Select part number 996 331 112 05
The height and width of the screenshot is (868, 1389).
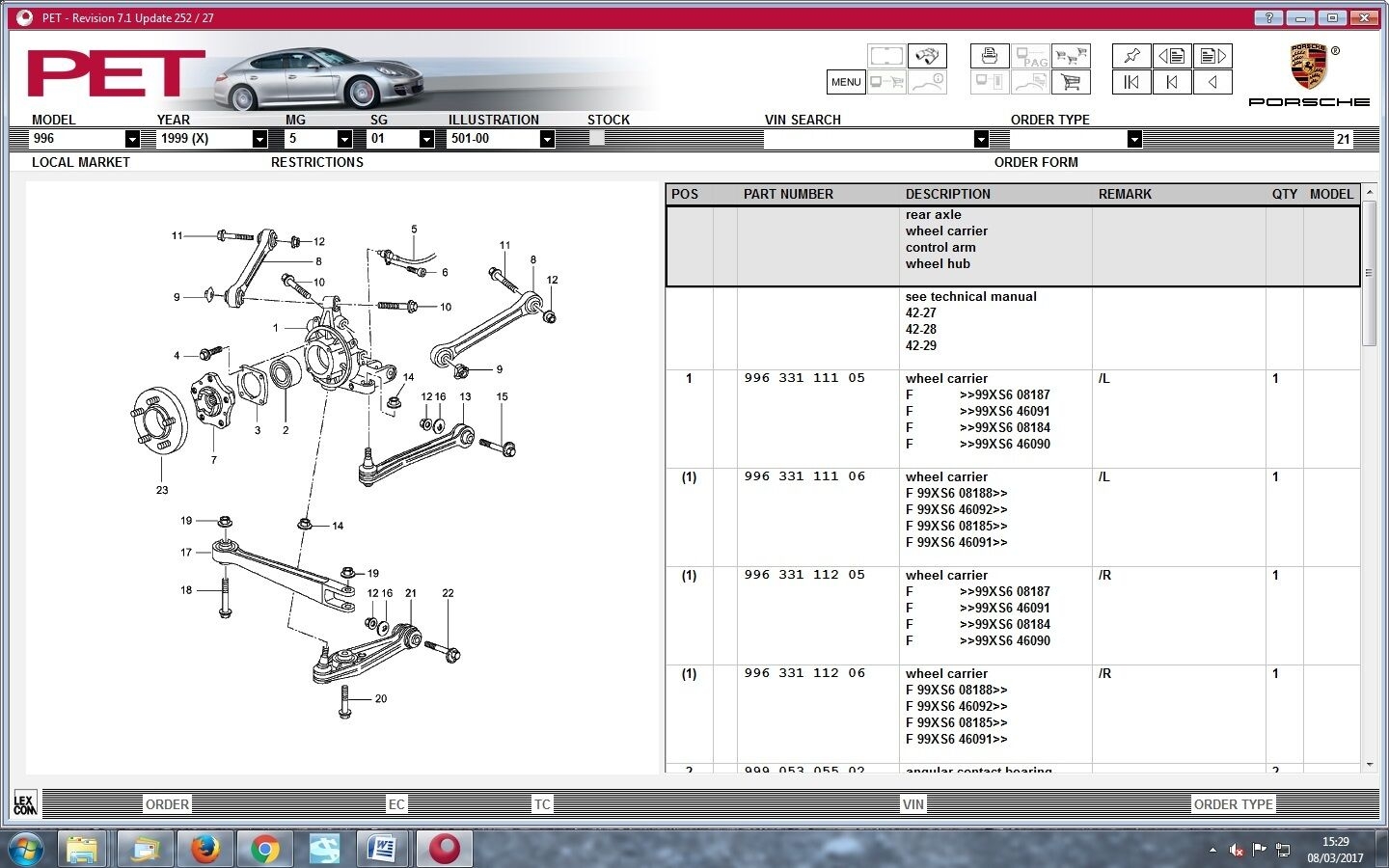tap(804, 575)
